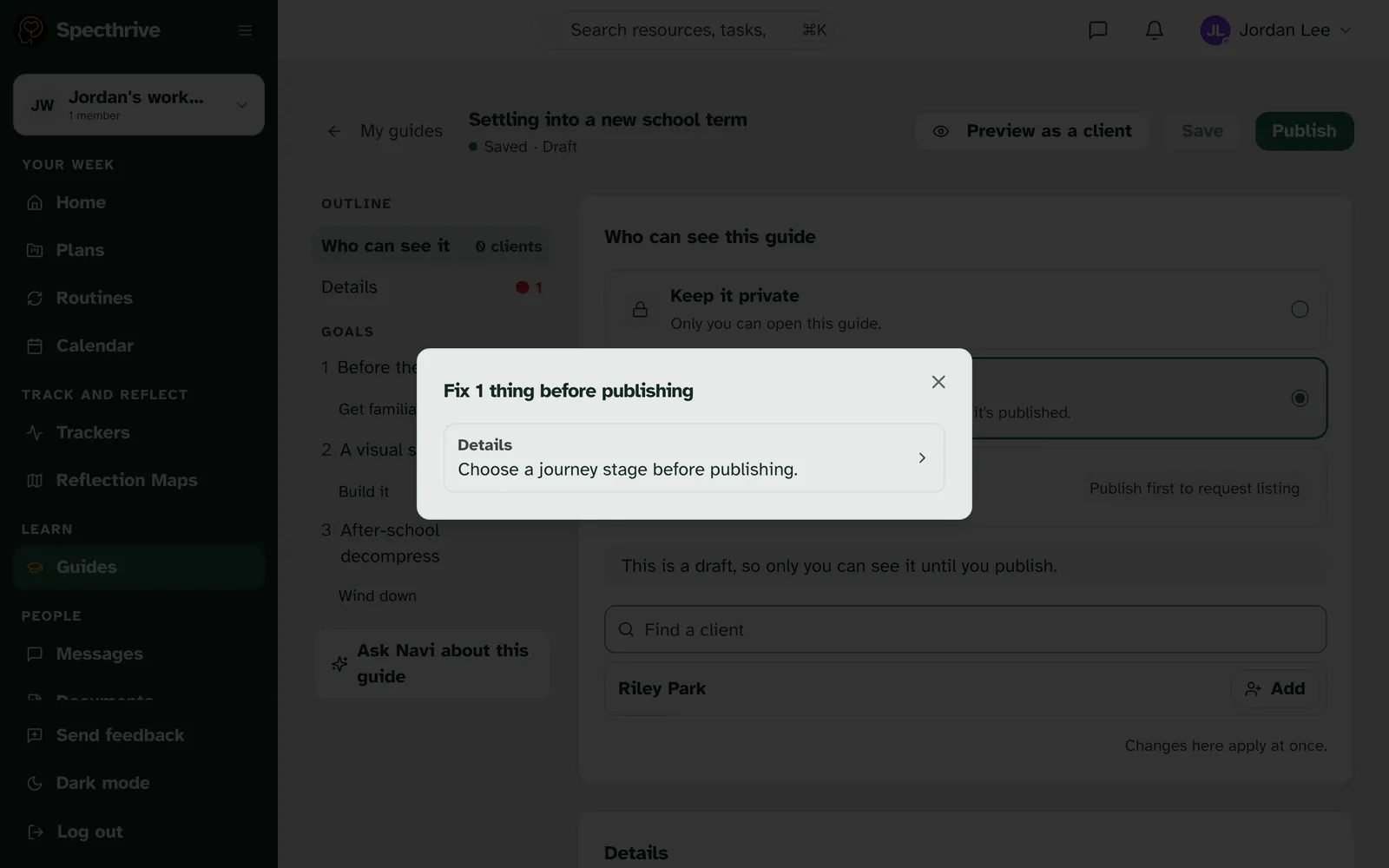Image resolution: width=1389 pixels, height=868 pixels.
Task: Click Preview as a client
Action: (1032, 131)
